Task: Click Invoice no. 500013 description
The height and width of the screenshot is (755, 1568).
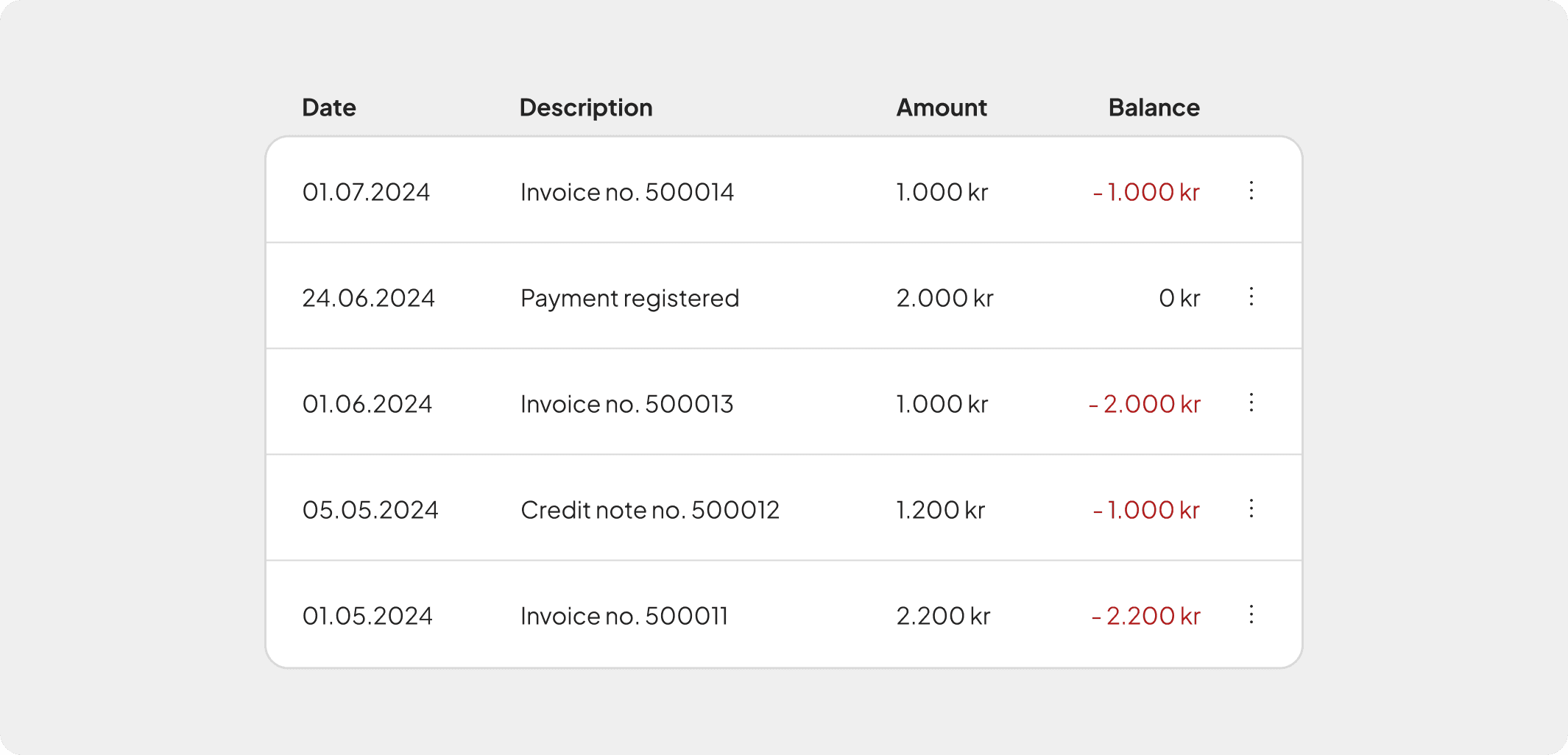Action: (x=627, y=404)
